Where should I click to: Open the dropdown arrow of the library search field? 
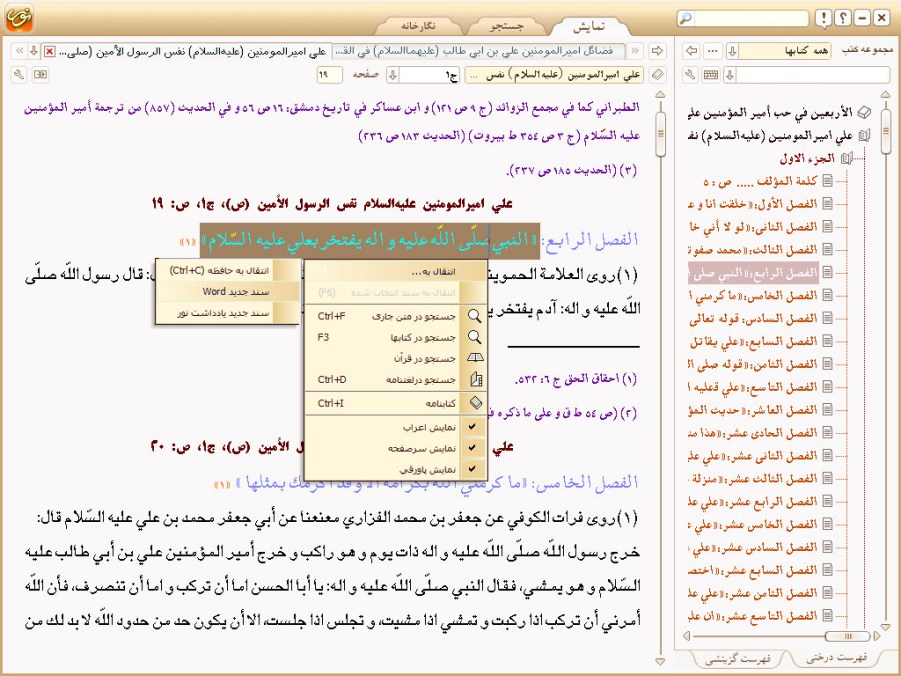(730, 75)
